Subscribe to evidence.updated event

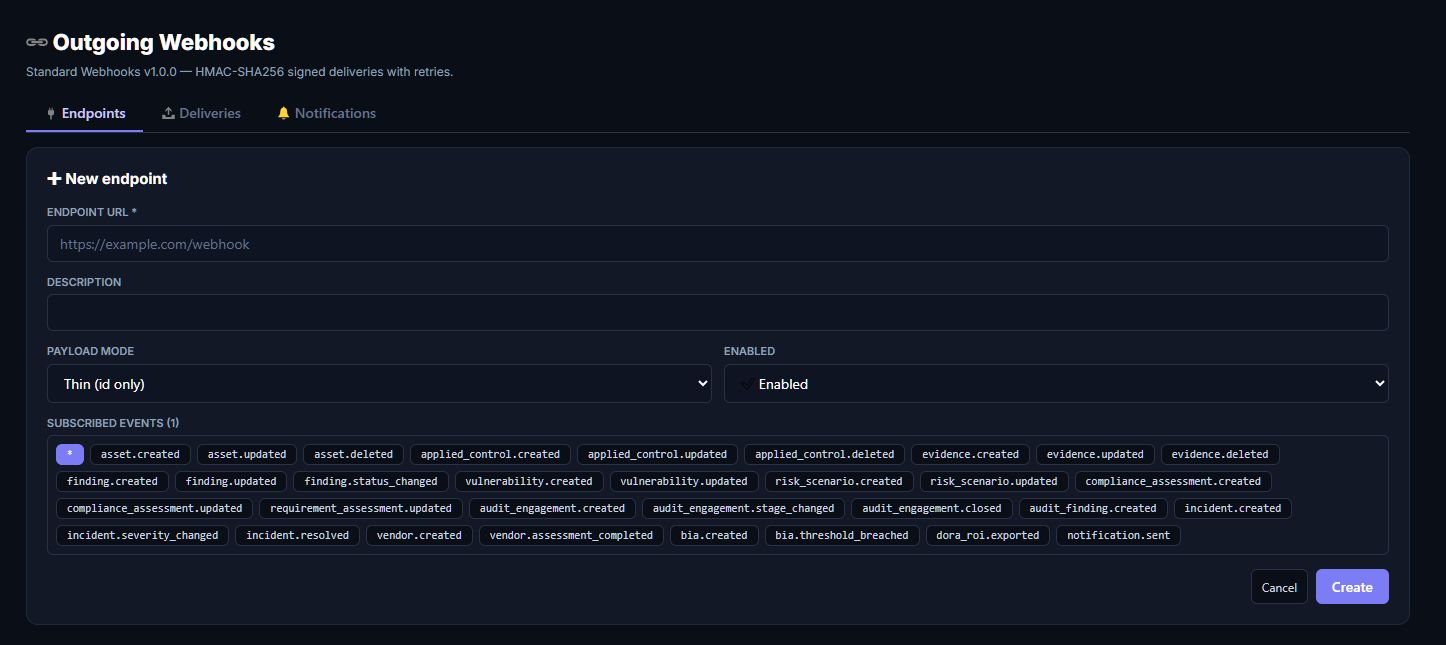pyautogui.click(x=1095, y=454)
